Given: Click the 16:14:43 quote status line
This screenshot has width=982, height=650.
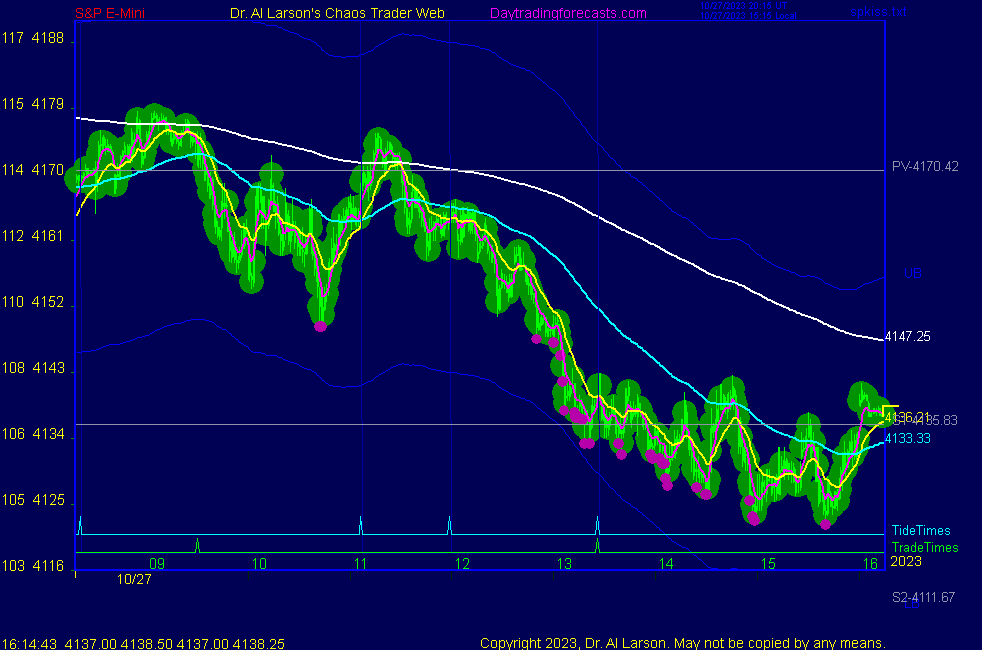Looking at the screenshot, I should pyautogui.click(x=143, y=644).
